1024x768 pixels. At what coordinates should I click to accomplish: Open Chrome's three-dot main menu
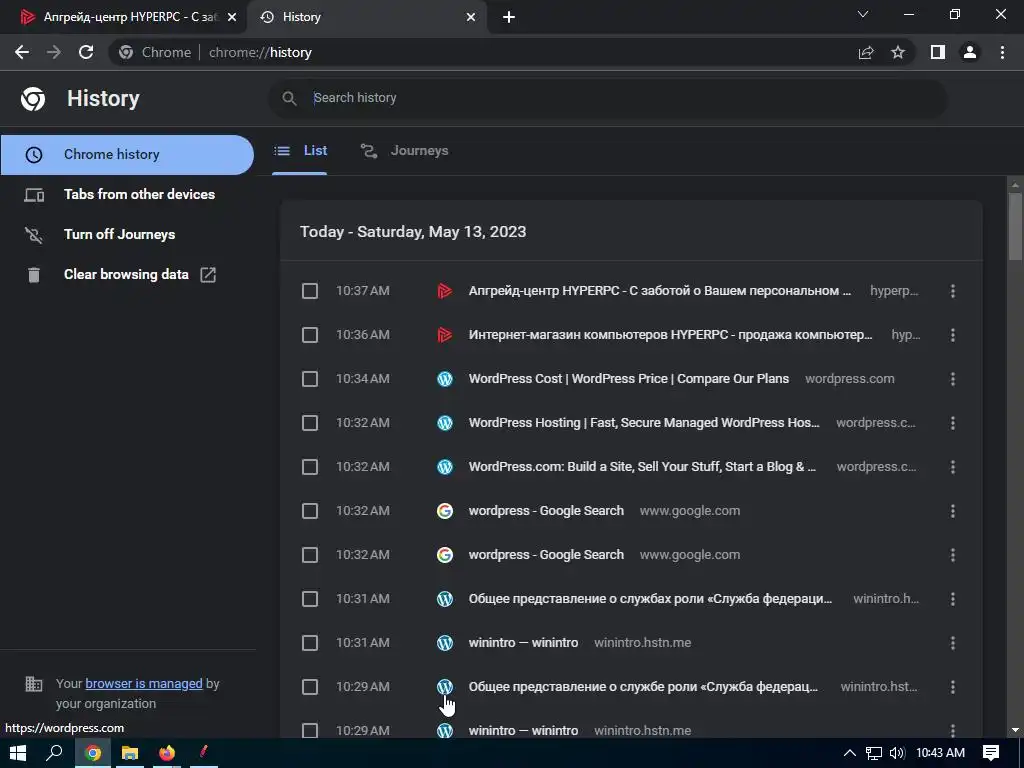(x=1002, y=52)
